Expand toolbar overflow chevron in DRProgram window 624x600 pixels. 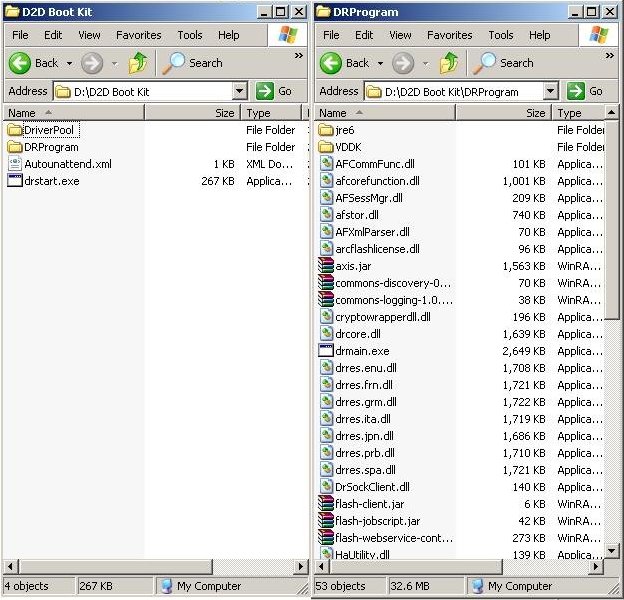tap(610, 56)
